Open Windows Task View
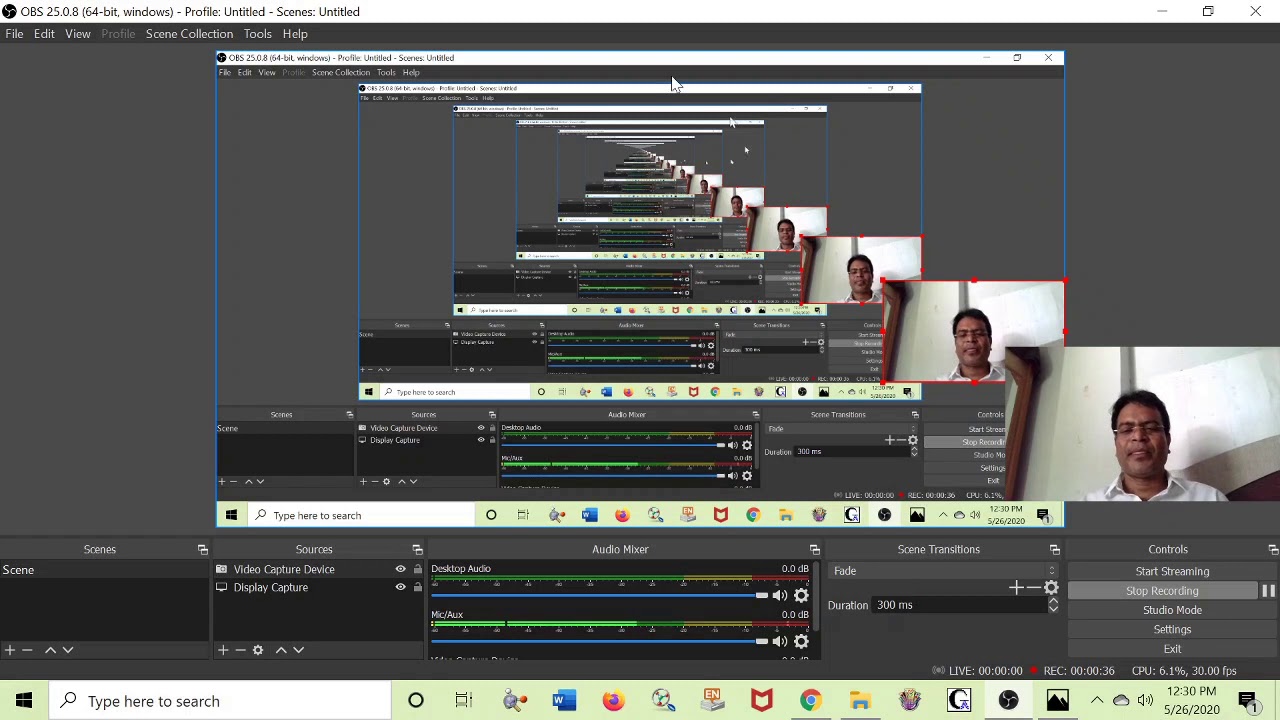This screenshot has height=720, width=1280. click(x=463, y=701)
